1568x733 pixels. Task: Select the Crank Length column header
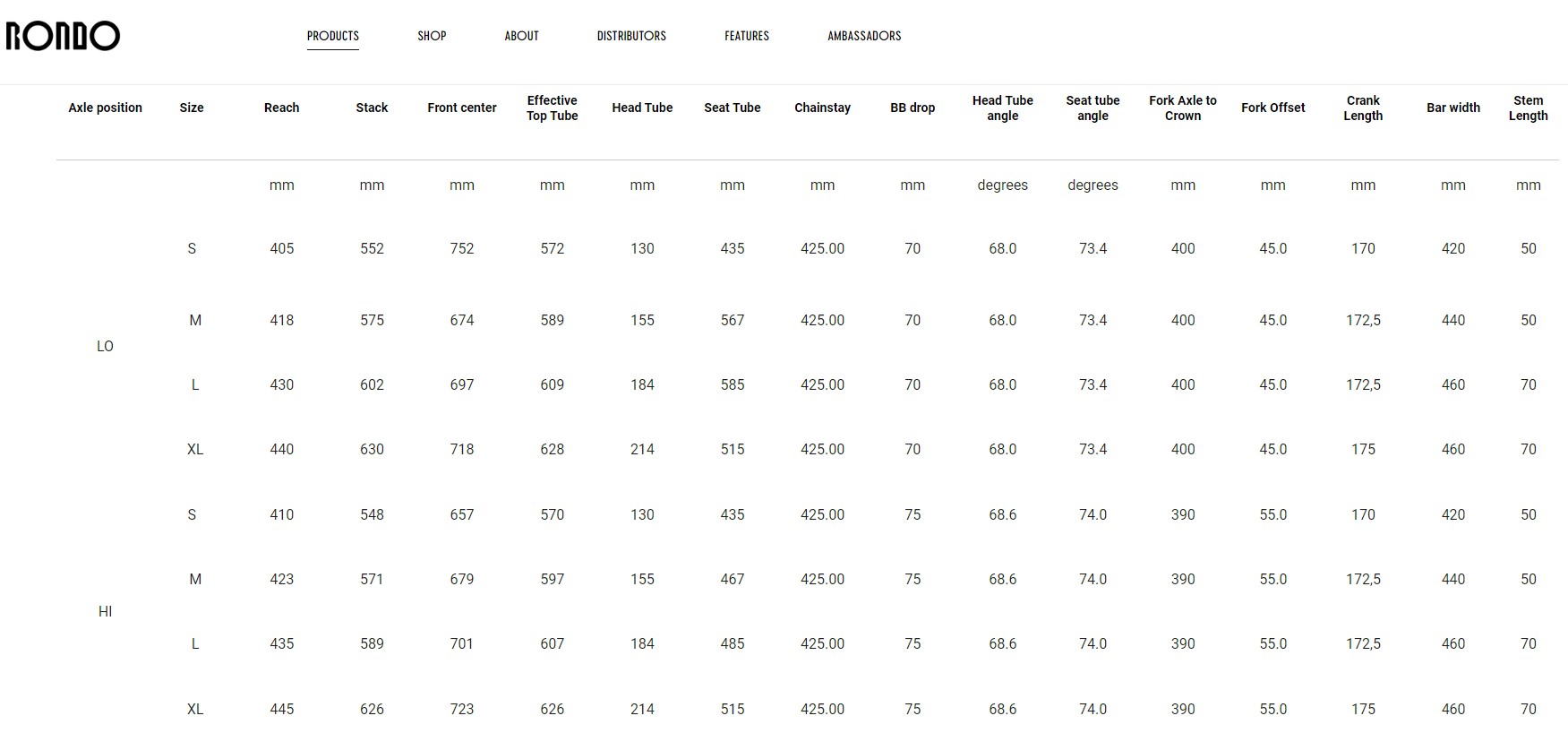(x=1363, y=108)
